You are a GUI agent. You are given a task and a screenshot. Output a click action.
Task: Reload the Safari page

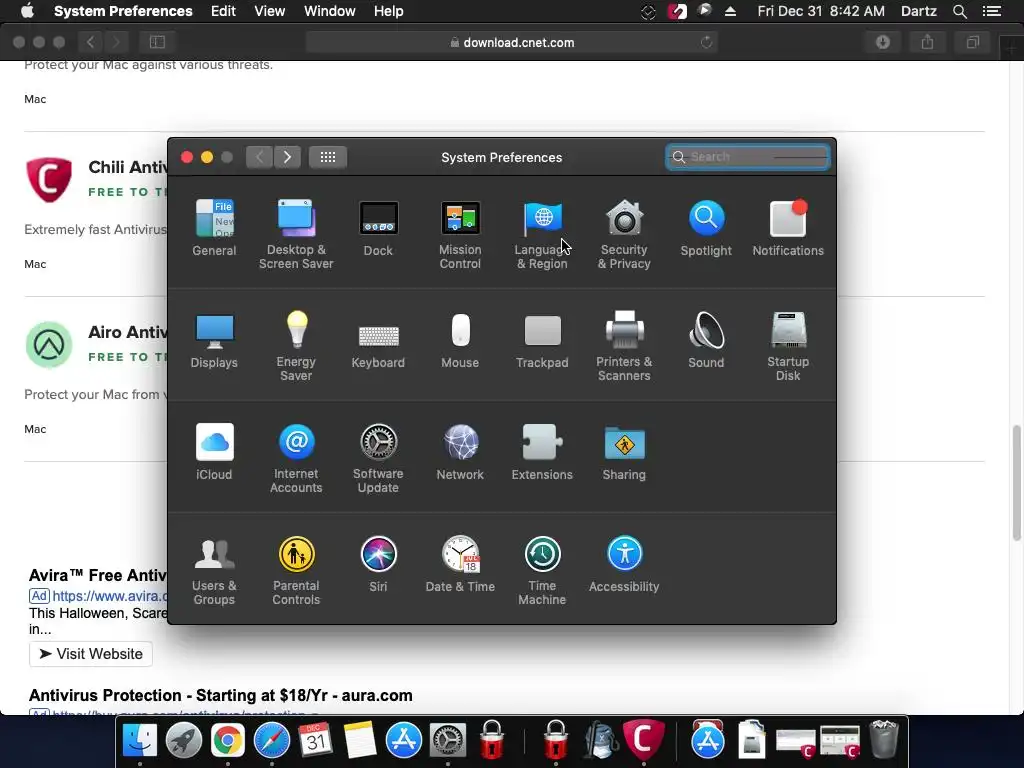click(706, 42)
